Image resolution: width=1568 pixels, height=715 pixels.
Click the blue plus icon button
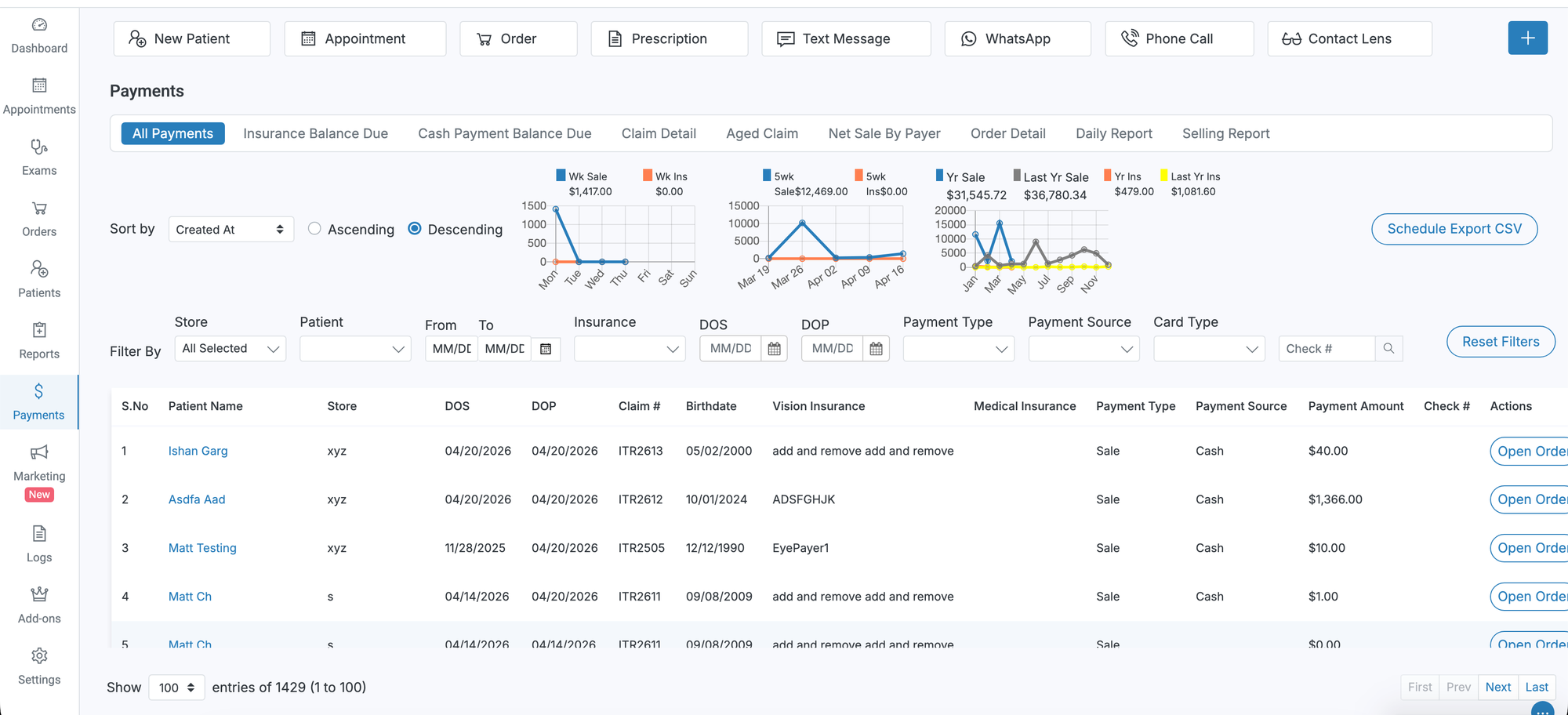pos(1527,38)
